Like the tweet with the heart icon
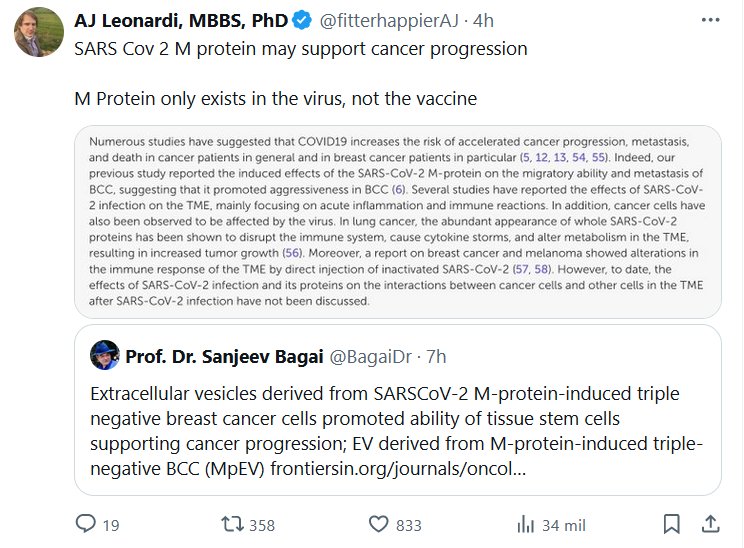 pyautogui.click(x=378, y=523)
